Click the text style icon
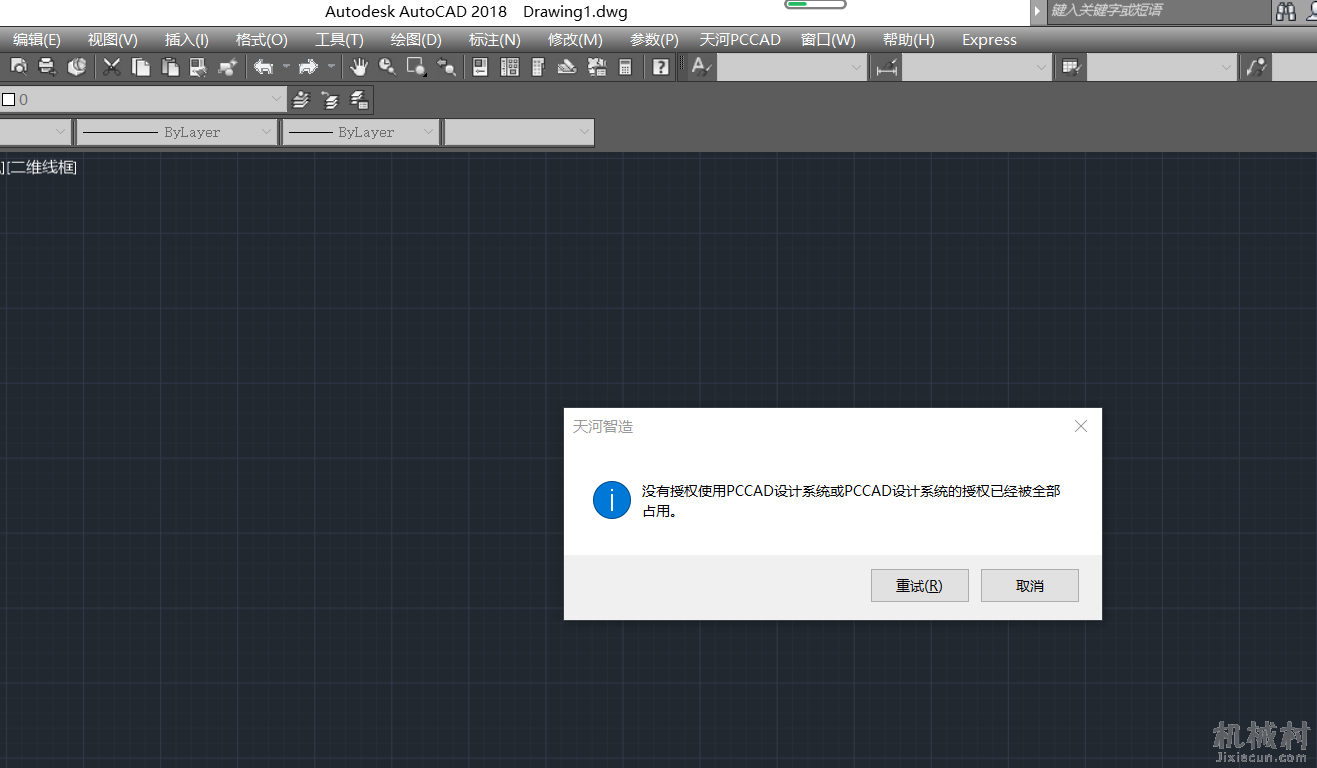Image resolution: width=1317 pixels, height=768 pixels. coord(701,67)
